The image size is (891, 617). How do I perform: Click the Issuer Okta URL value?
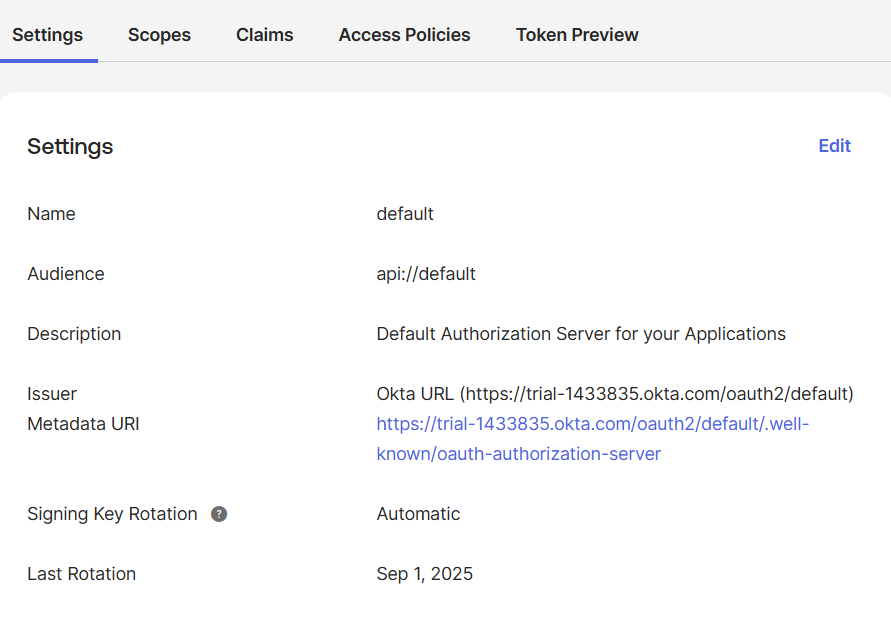pos(614,393)
